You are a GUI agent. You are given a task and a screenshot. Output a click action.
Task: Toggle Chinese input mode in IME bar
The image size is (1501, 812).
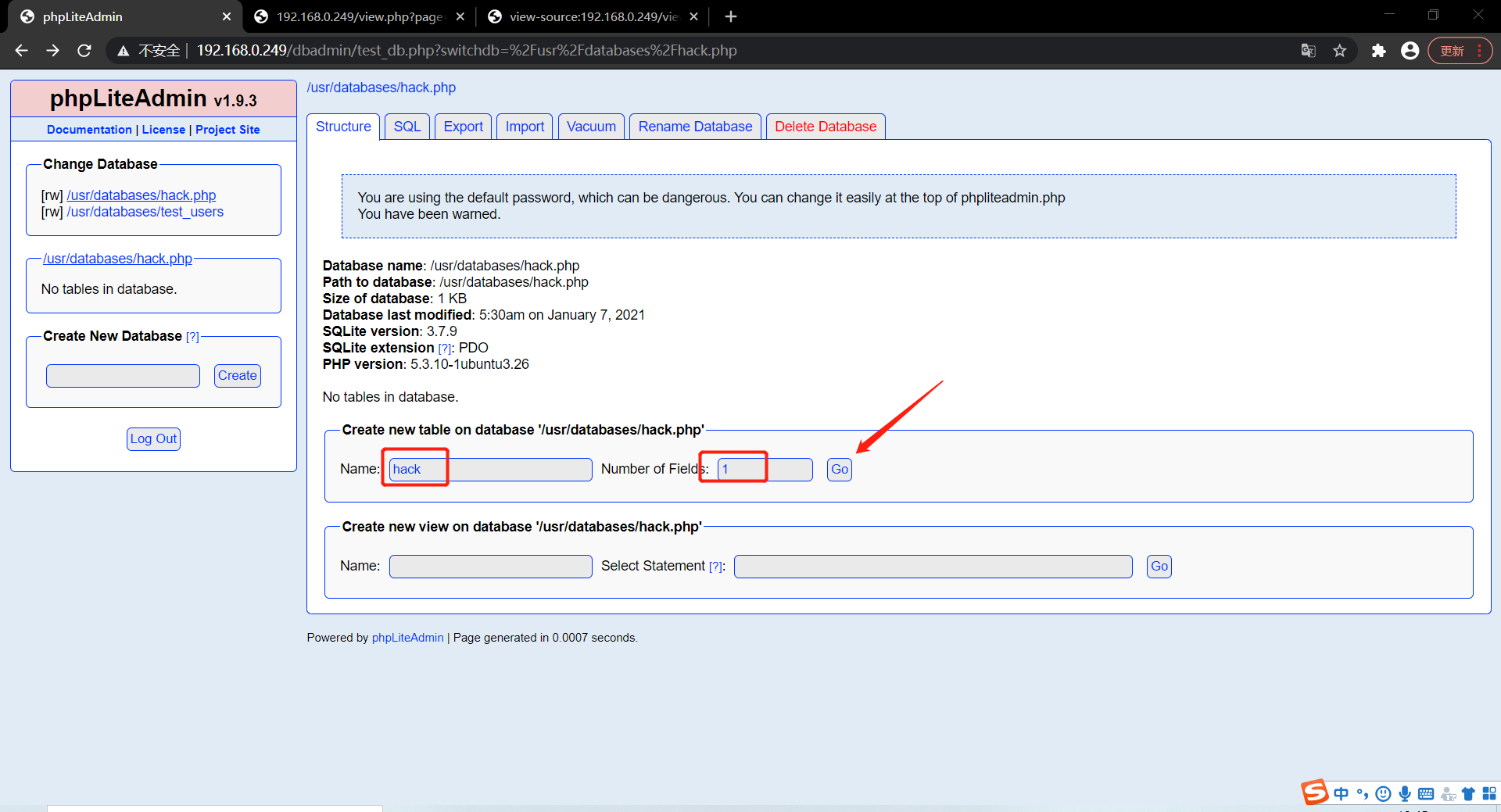tap(1342, 794)
